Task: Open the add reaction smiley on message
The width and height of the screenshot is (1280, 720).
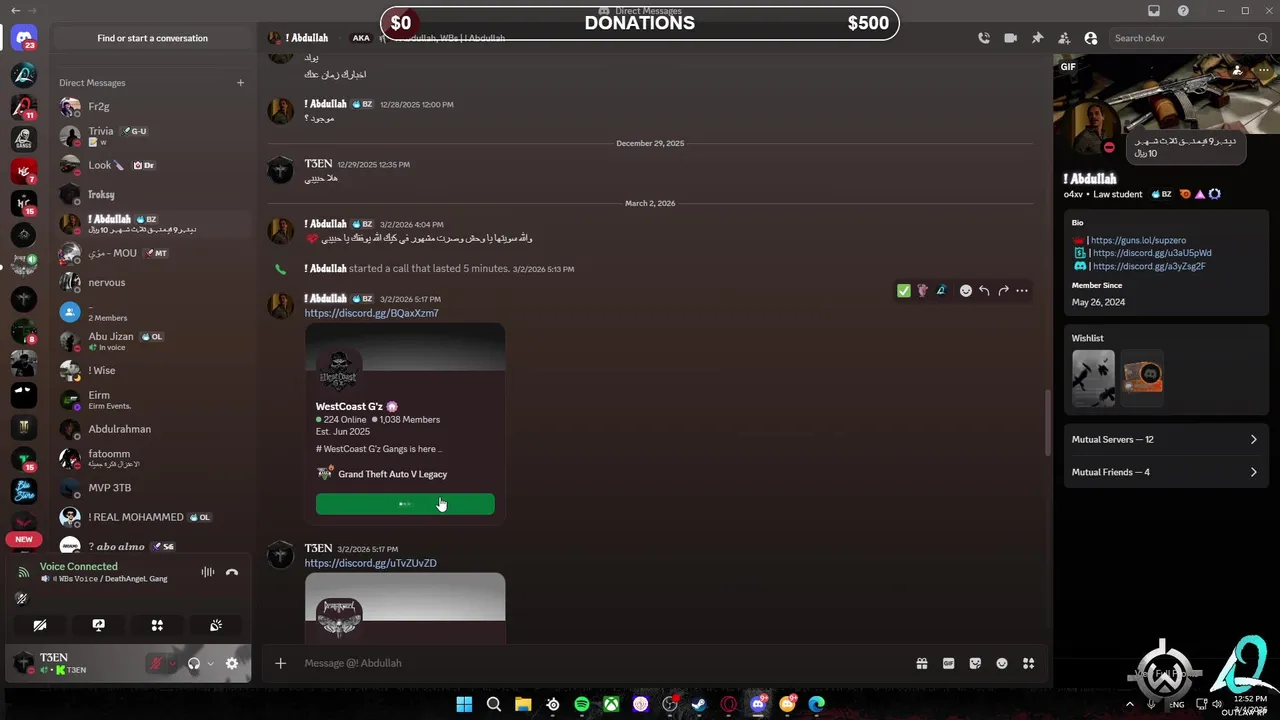Action: click(966, 291)
